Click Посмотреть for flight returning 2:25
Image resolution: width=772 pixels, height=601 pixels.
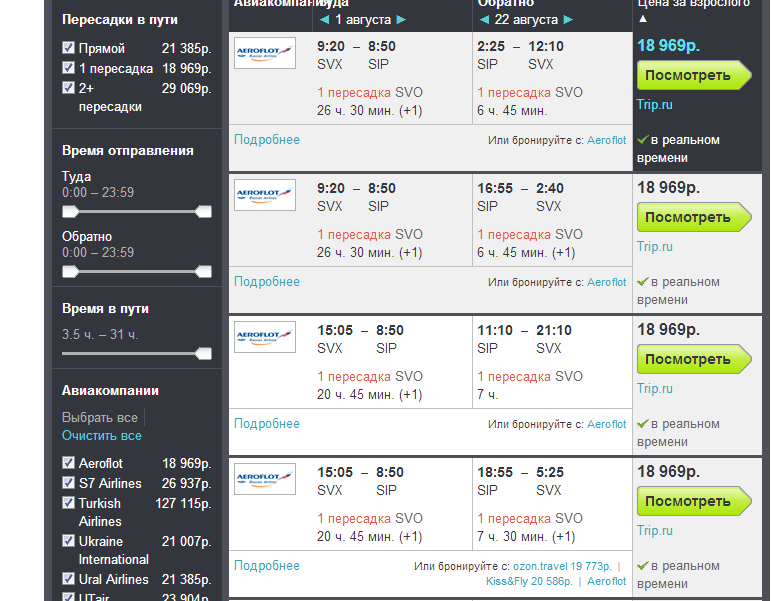point(694,75)
